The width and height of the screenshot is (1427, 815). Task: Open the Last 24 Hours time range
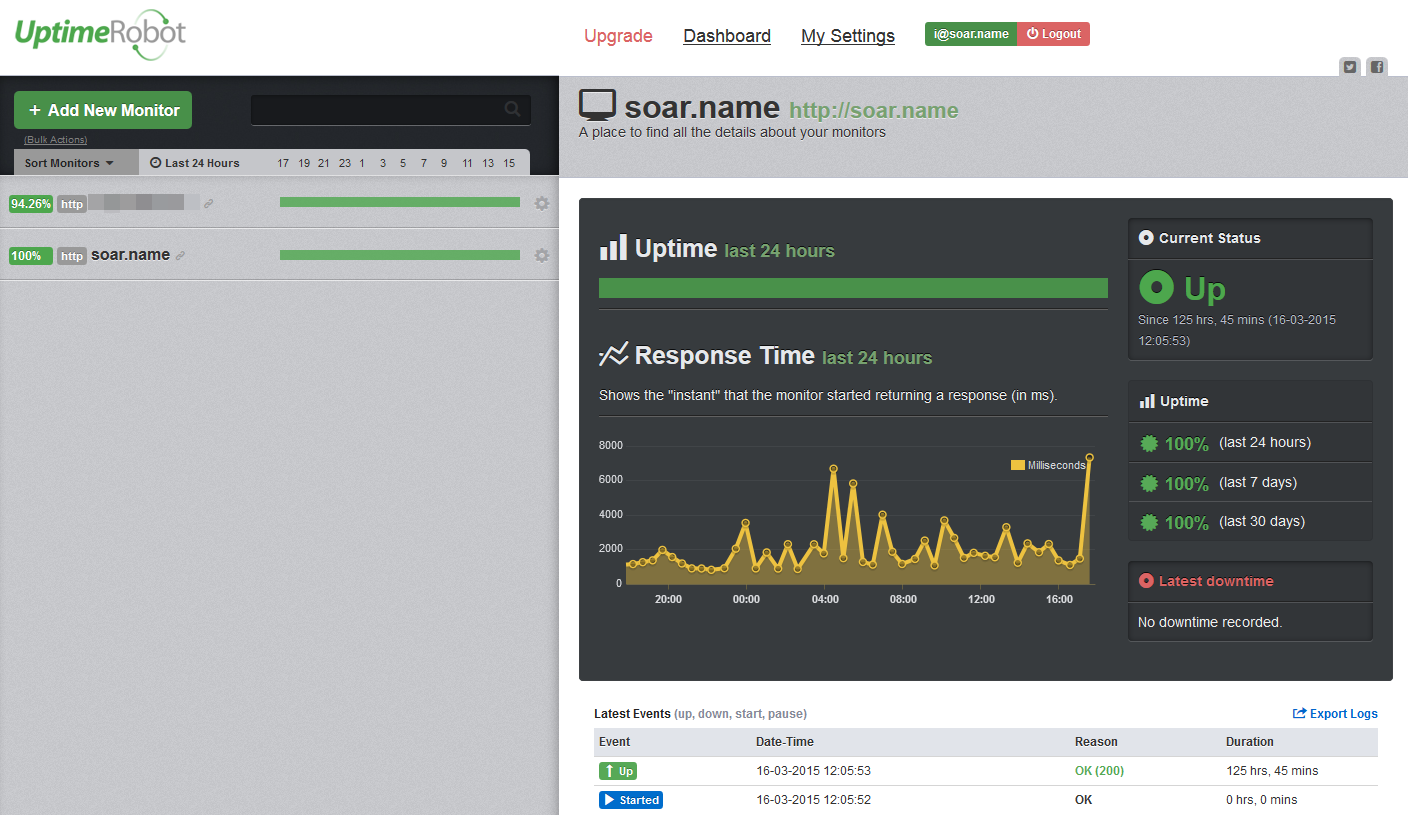tap(195, 163)
